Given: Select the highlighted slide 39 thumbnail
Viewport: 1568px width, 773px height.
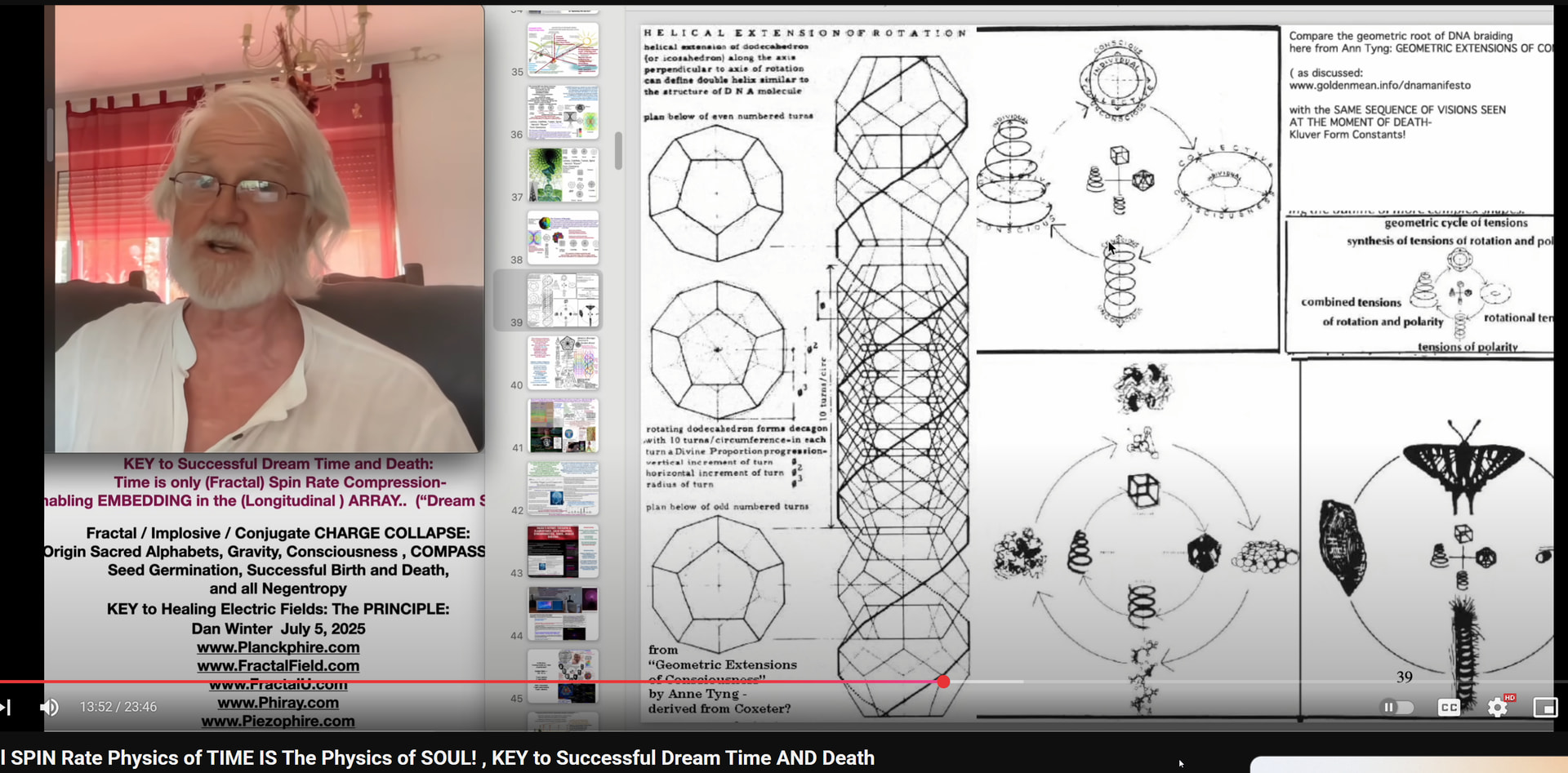Looking at the screenshot, I should click(563, 300).
